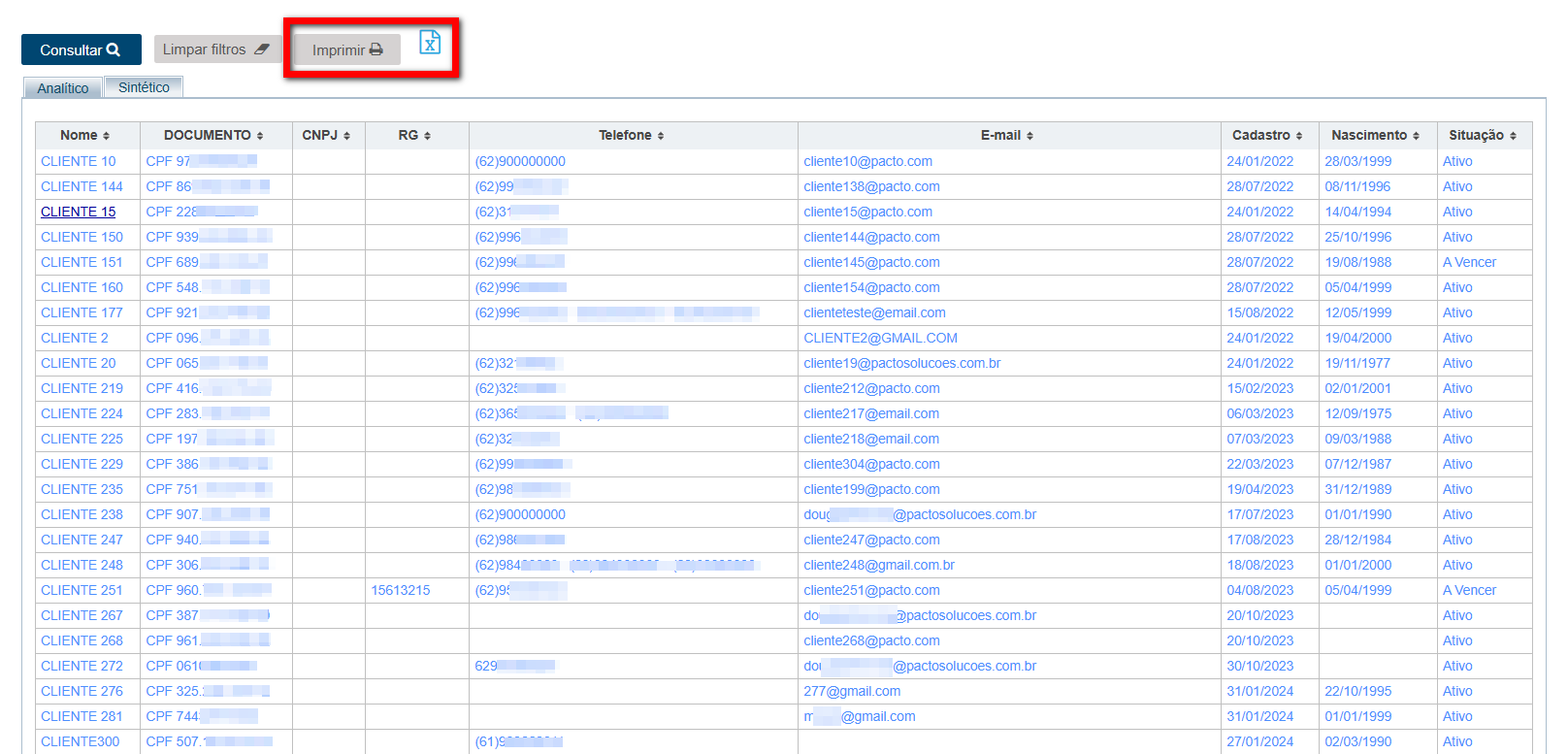
Task: Select RG value 15613215 cell
Action: pyautogui.click(x=401, y=590)
